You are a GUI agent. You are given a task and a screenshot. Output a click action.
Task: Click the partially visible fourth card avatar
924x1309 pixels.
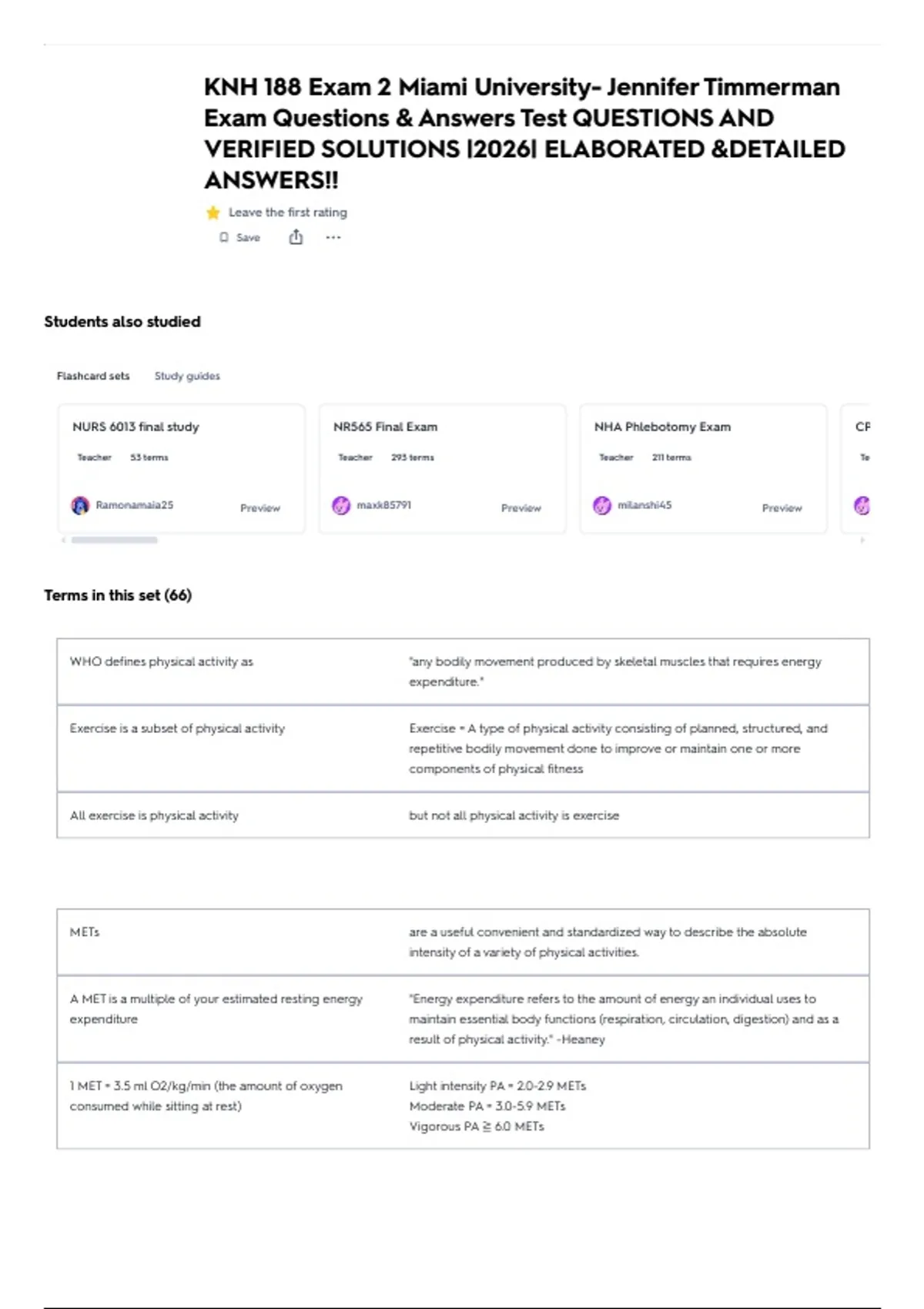(x=862, y=506)
